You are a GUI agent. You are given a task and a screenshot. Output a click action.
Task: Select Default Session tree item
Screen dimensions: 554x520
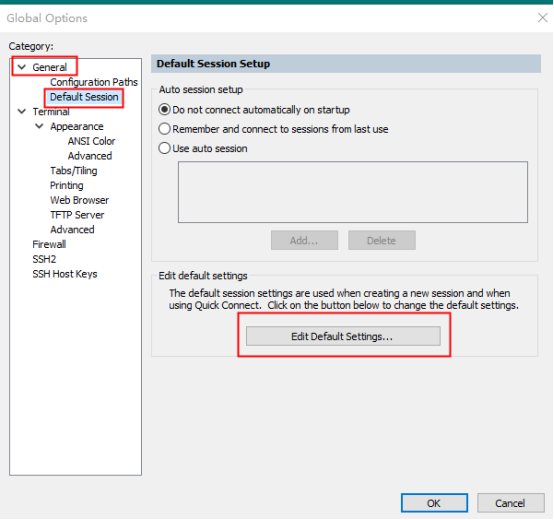click(x=84, y=97)
